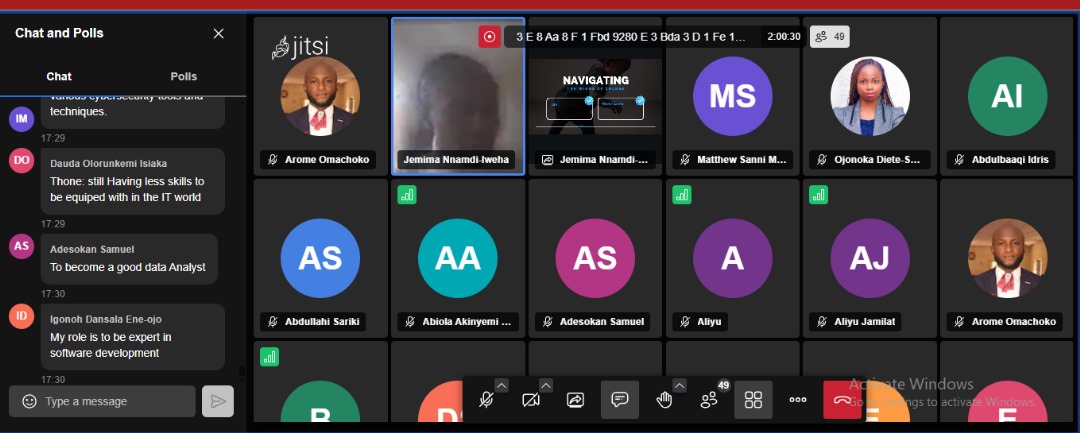Click the IM avatar in chat
The height and width of the screenshot is (433, 1080).
click(21, 120)
